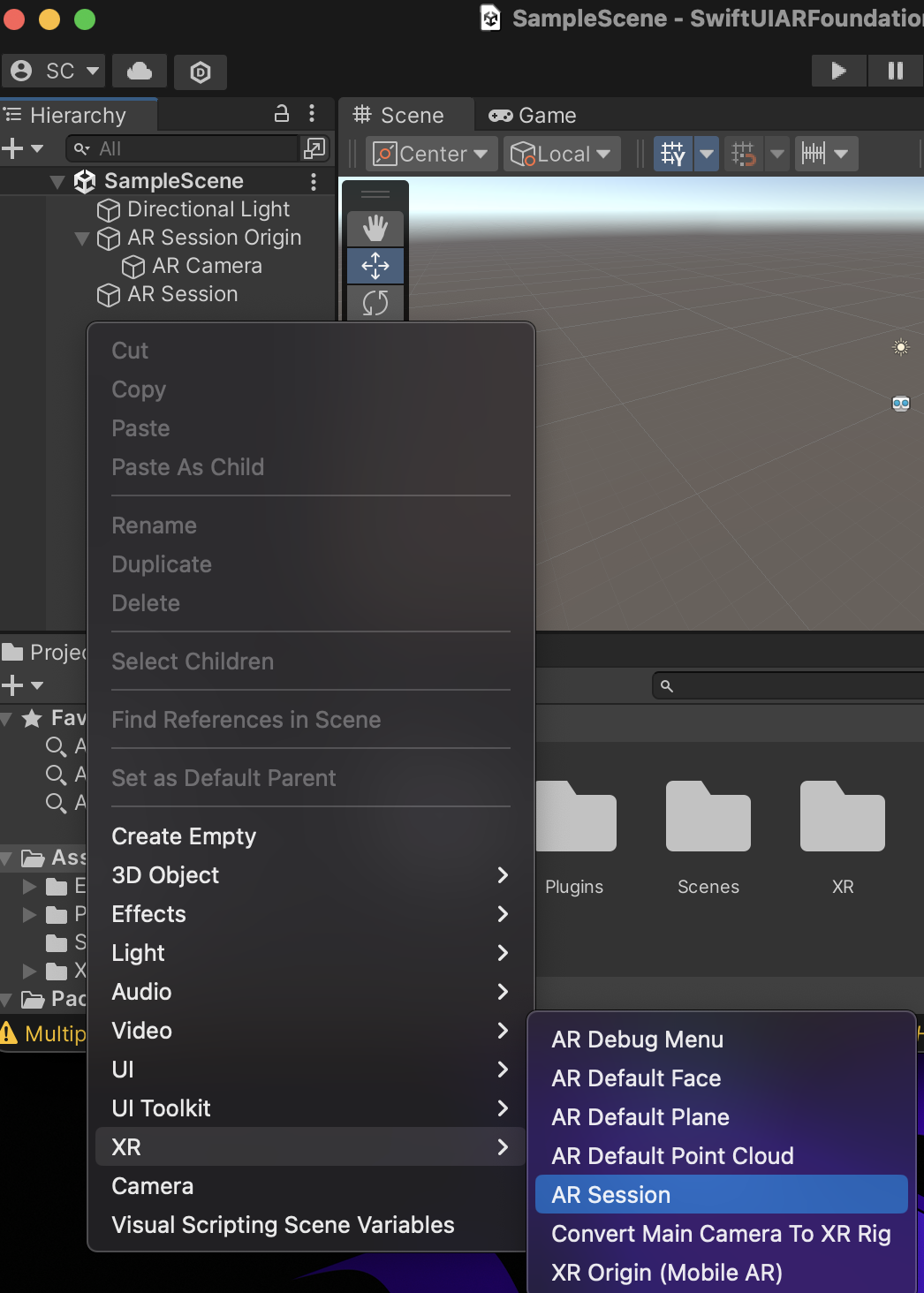Image resolution: width=924 pixels, height=1293 pixels.
Task: Open the Light submenu
Action: (311, 953)
